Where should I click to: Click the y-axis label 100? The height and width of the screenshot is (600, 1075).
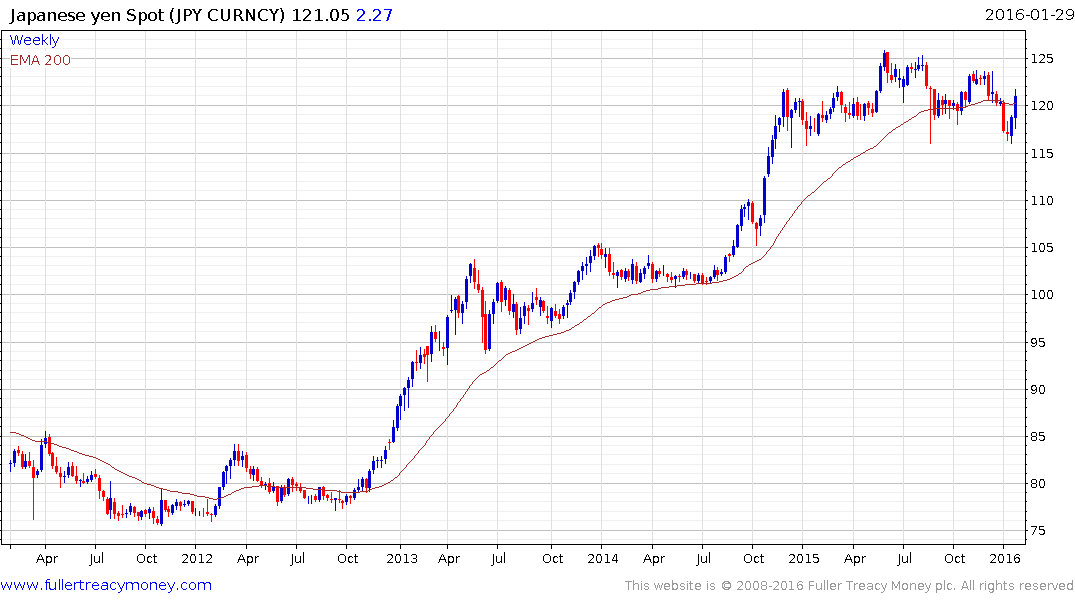pos(1042,295)
